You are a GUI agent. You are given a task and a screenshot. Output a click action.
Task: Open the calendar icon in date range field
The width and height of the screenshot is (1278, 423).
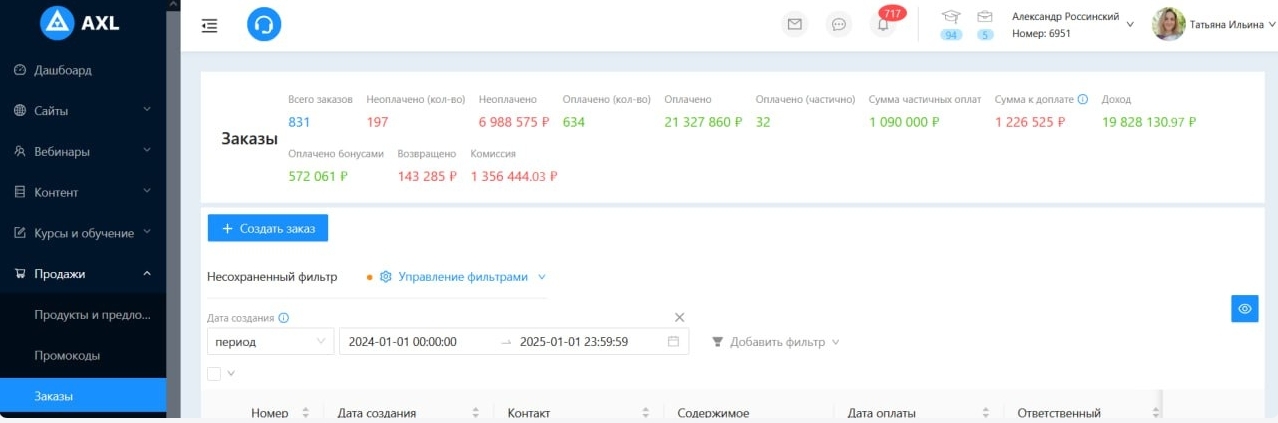[x=673, y=341]
